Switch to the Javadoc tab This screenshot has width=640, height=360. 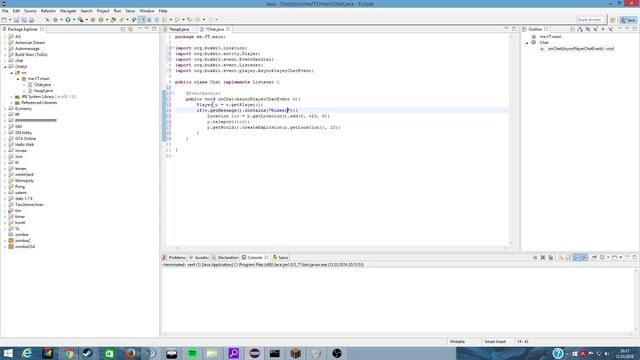(199, 258)
